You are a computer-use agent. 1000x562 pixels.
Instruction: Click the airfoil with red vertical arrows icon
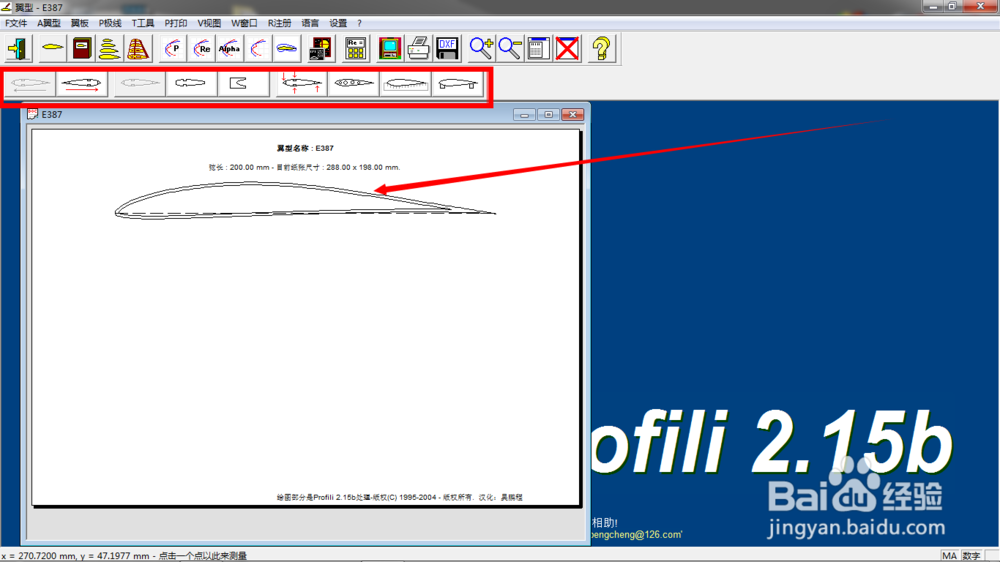pos(302,84)
